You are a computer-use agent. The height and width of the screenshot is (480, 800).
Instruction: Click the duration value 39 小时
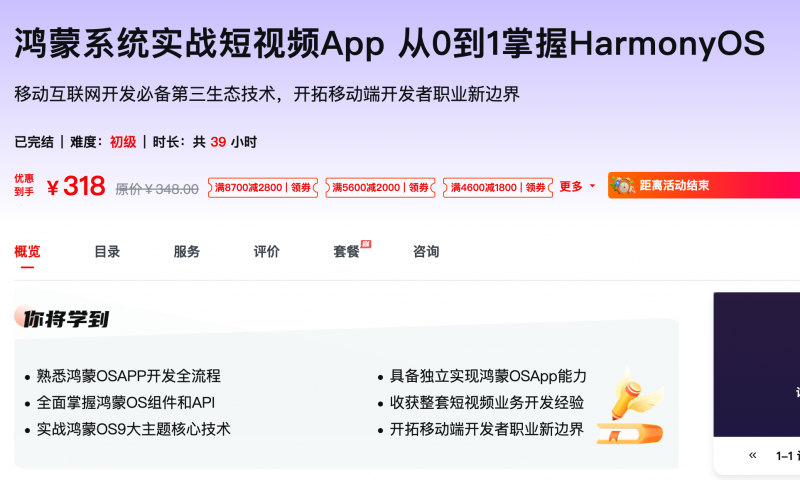(x=233, y=142)
